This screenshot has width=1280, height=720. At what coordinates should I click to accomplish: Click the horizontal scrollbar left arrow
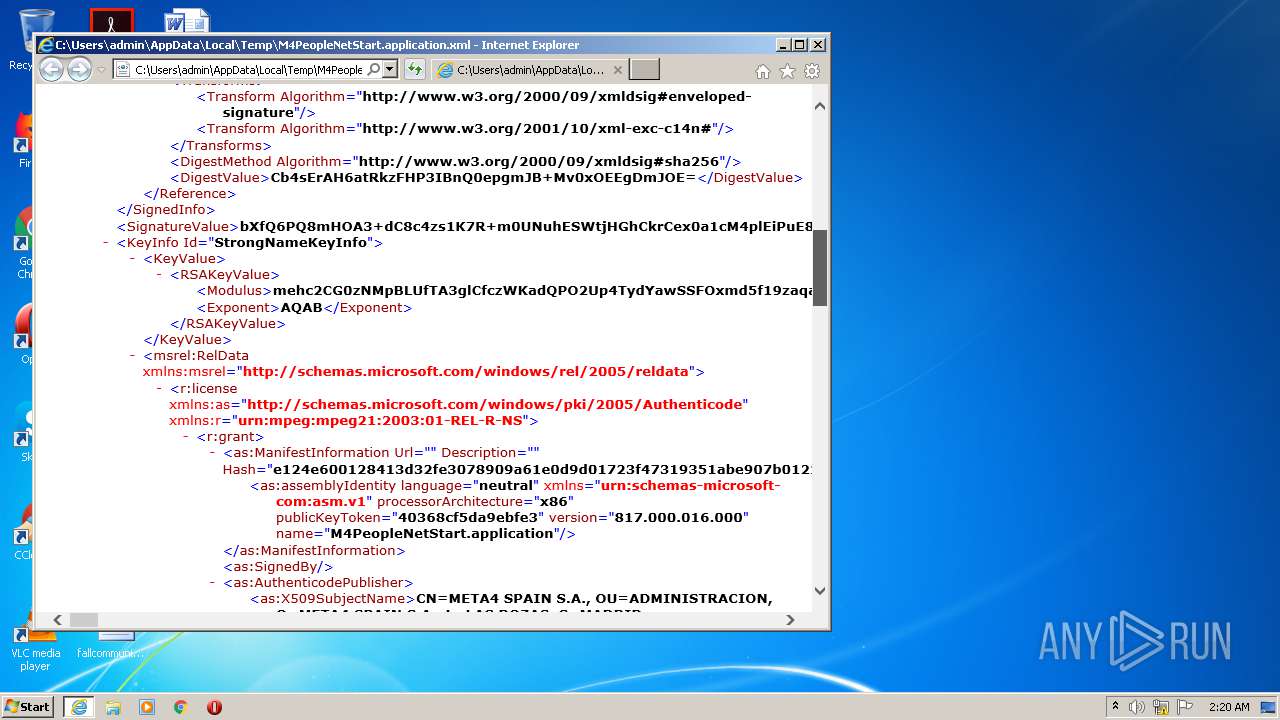click(x=57, y=620)
